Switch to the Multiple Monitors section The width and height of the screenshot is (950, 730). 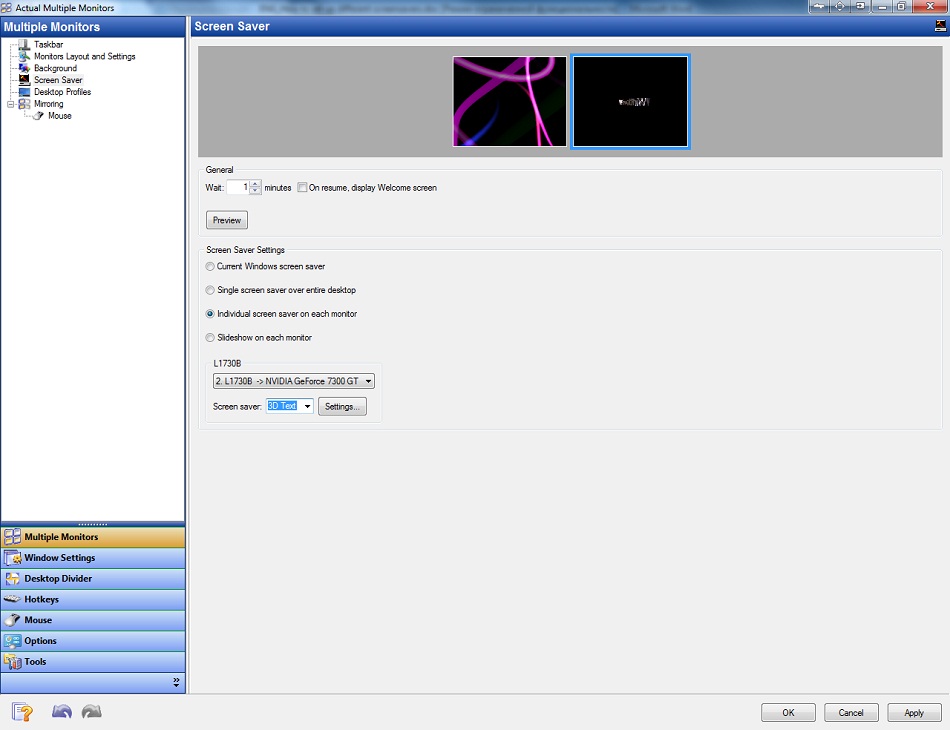93,537
